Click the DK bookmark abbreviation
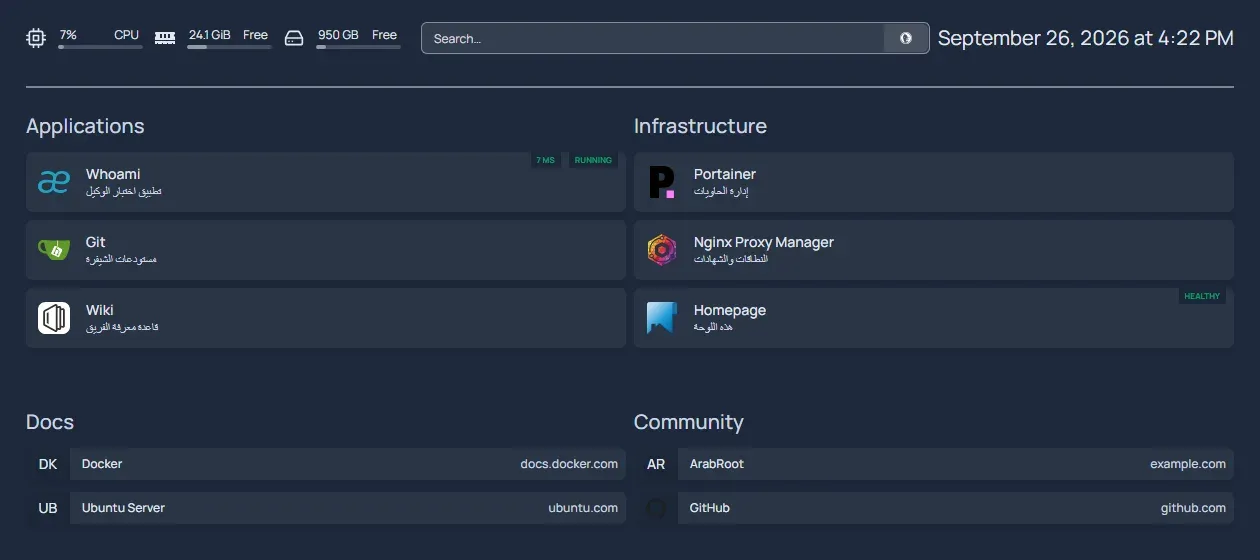1260x560 pixels. click(x=48, y=464)
